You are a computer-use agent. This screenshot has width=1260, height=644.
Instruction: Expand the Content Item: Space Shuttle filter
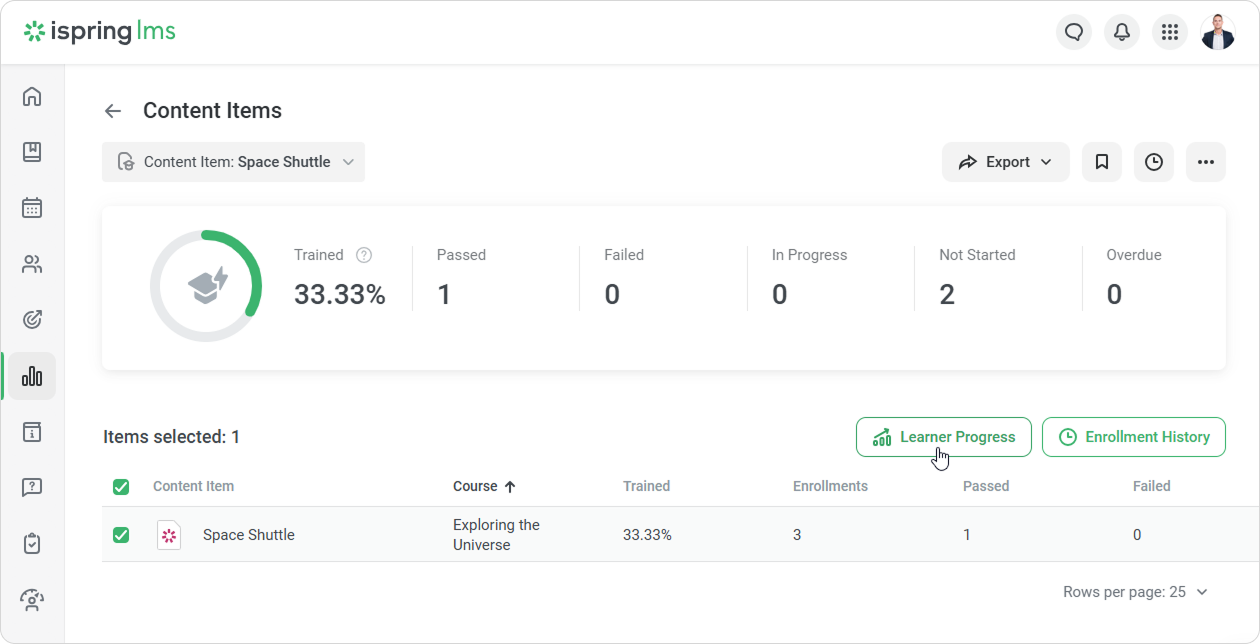click(x=234, y=162)
